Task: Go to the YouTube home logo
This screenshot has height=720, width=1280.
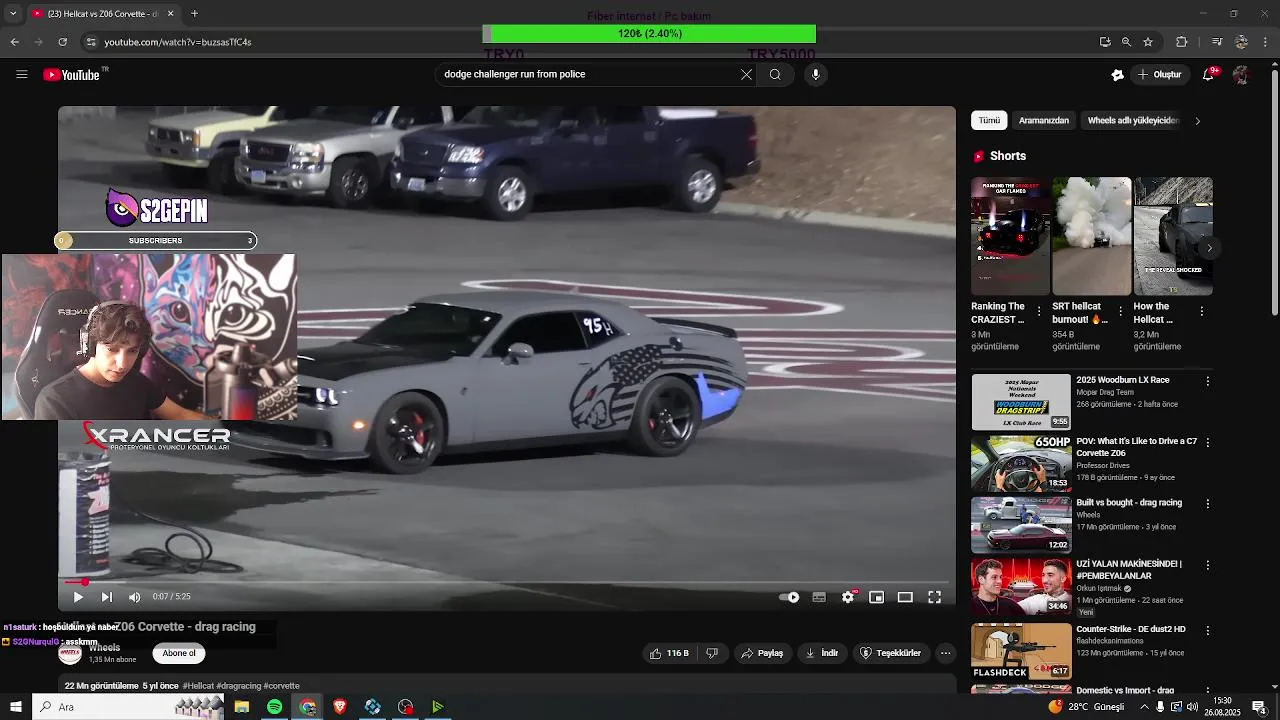Action: tap(72, 75)
